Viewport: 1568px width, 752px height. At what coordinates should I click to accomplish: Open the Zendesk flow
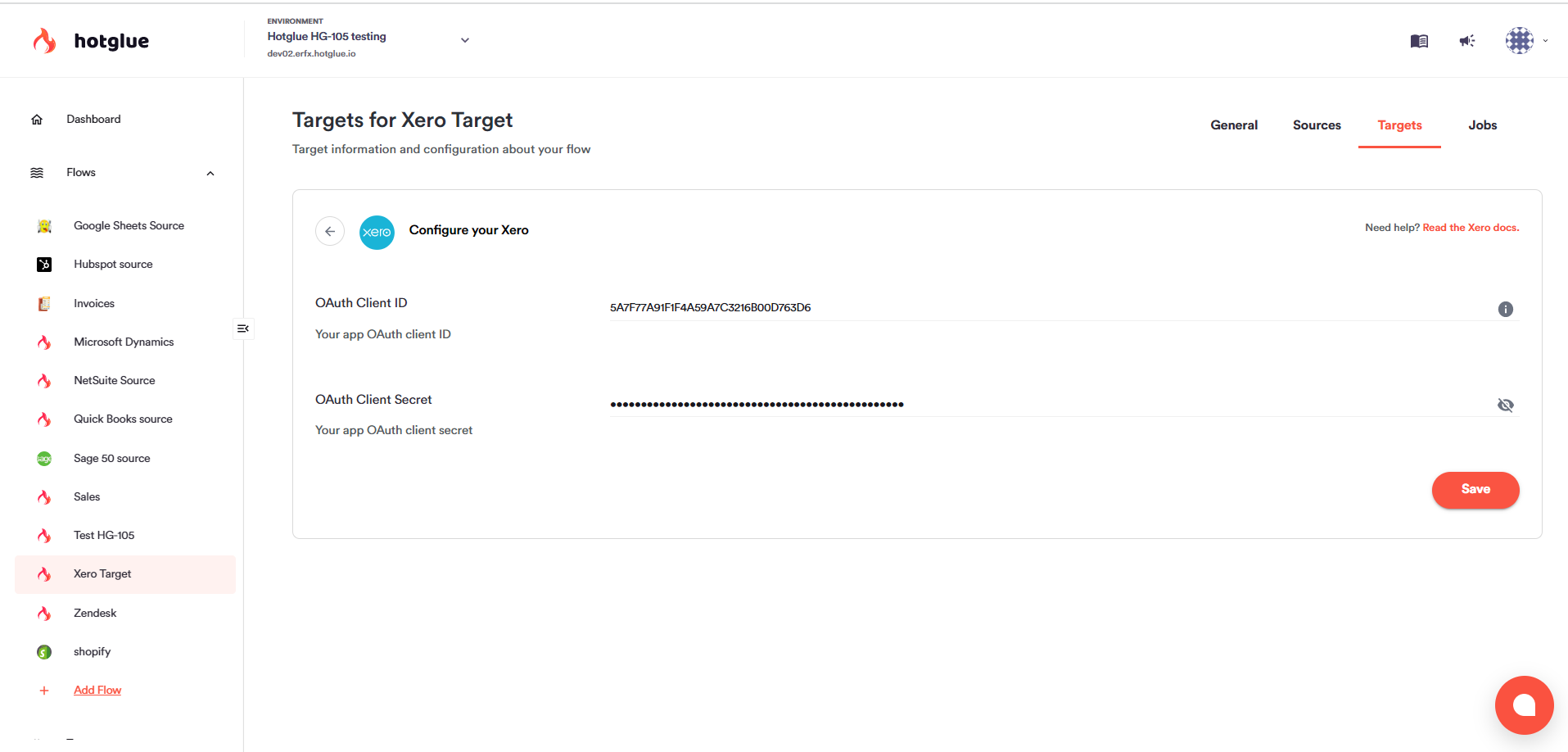(x=95, y=614)
